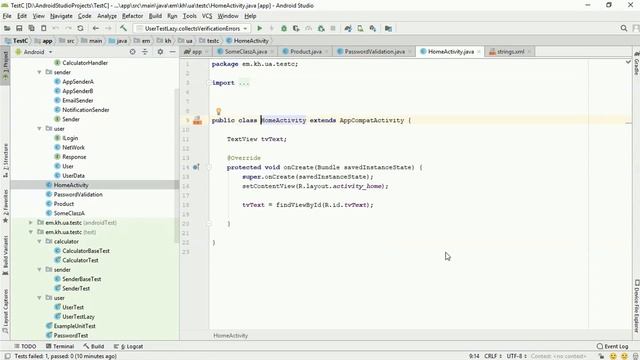This screenshot has width=640, height=360.
Task: Click the Save All toolbar icon
Action: (x=19, y=29)
